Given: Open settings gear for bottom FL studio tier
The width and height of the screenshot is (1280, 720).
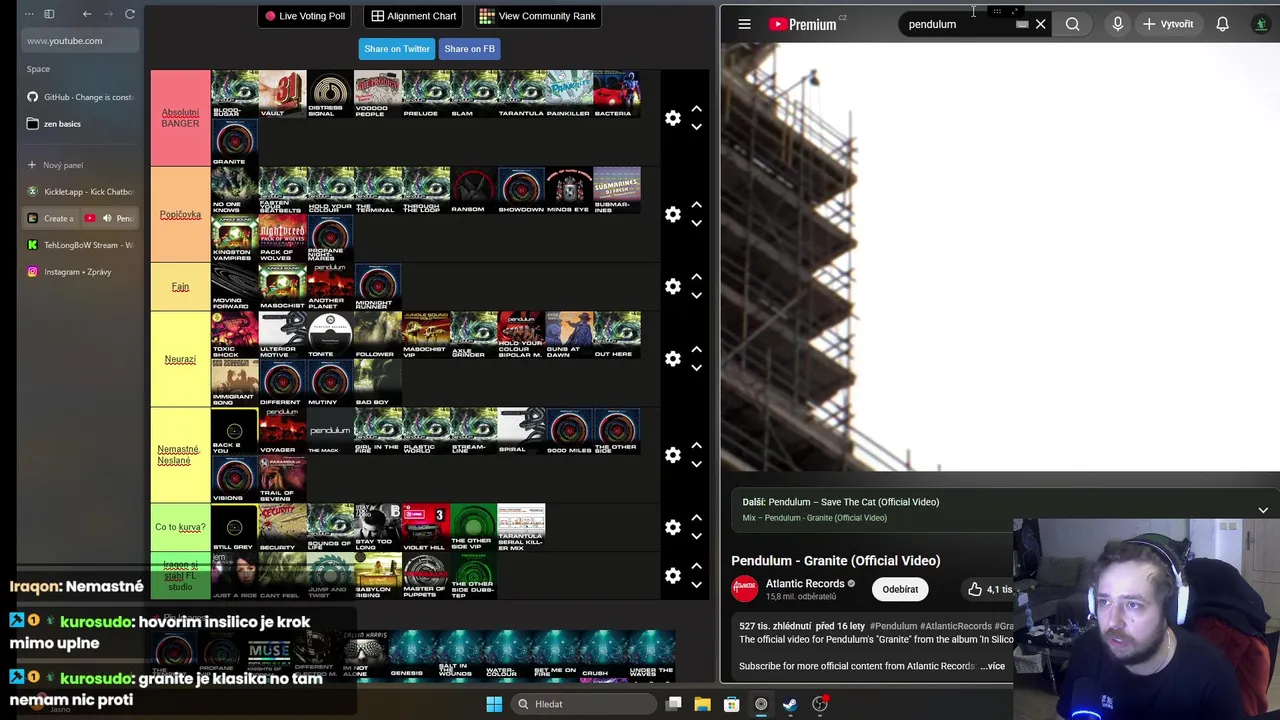Looking at the screenshot, I should (x=673, y=575).
